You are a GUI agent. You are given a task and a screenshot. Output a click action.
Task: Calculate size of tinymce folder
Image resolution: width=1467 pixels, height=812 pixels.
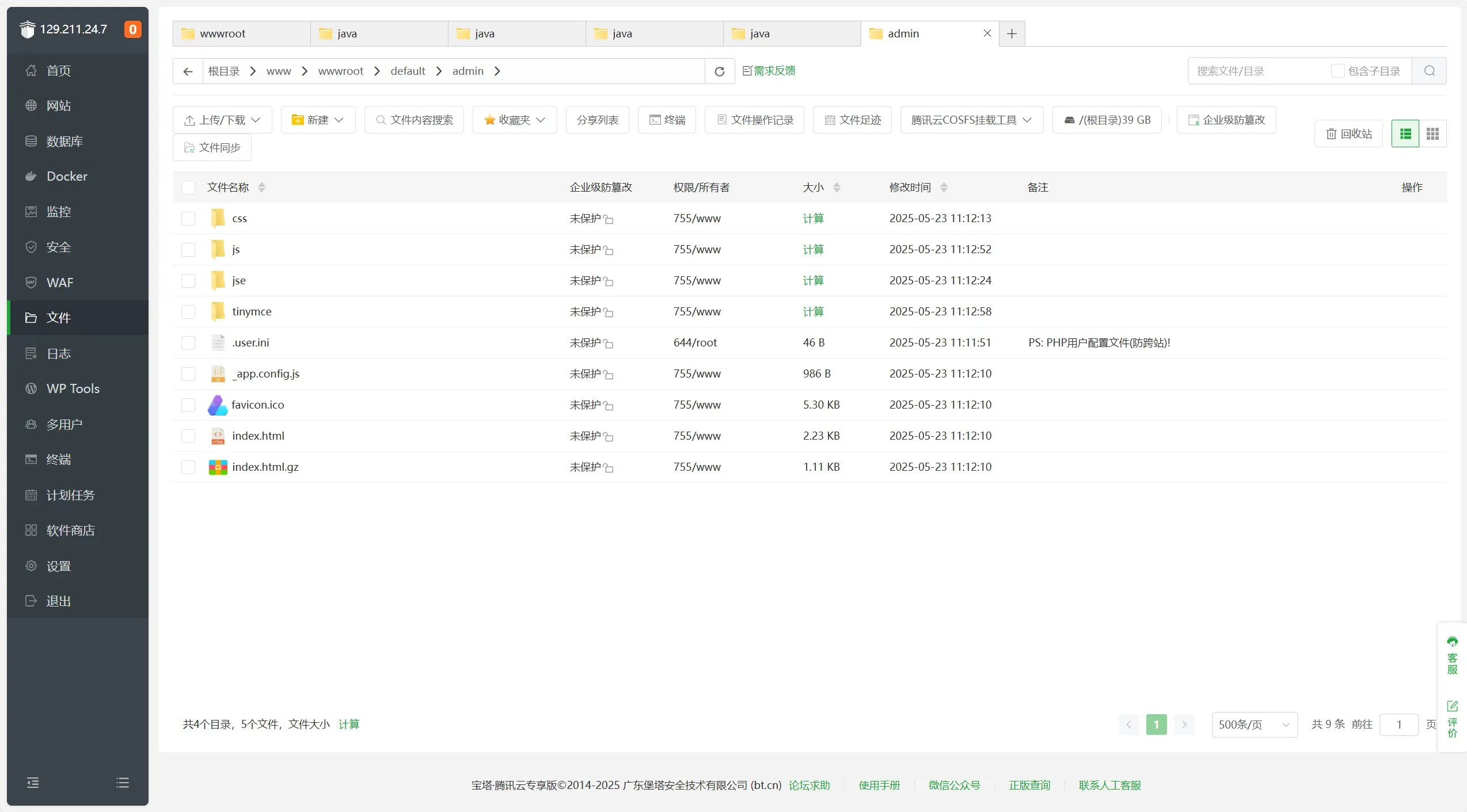click(813, 312)
